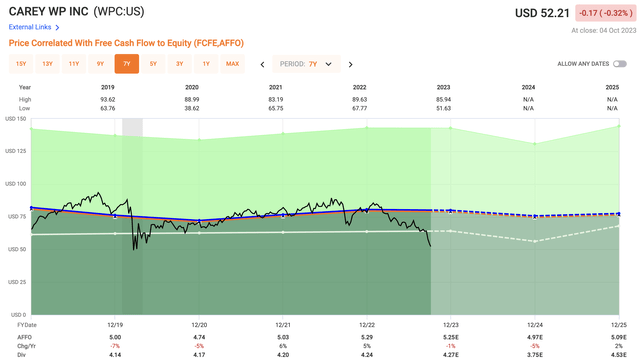Click the blue line marker at 12/20

199,221
